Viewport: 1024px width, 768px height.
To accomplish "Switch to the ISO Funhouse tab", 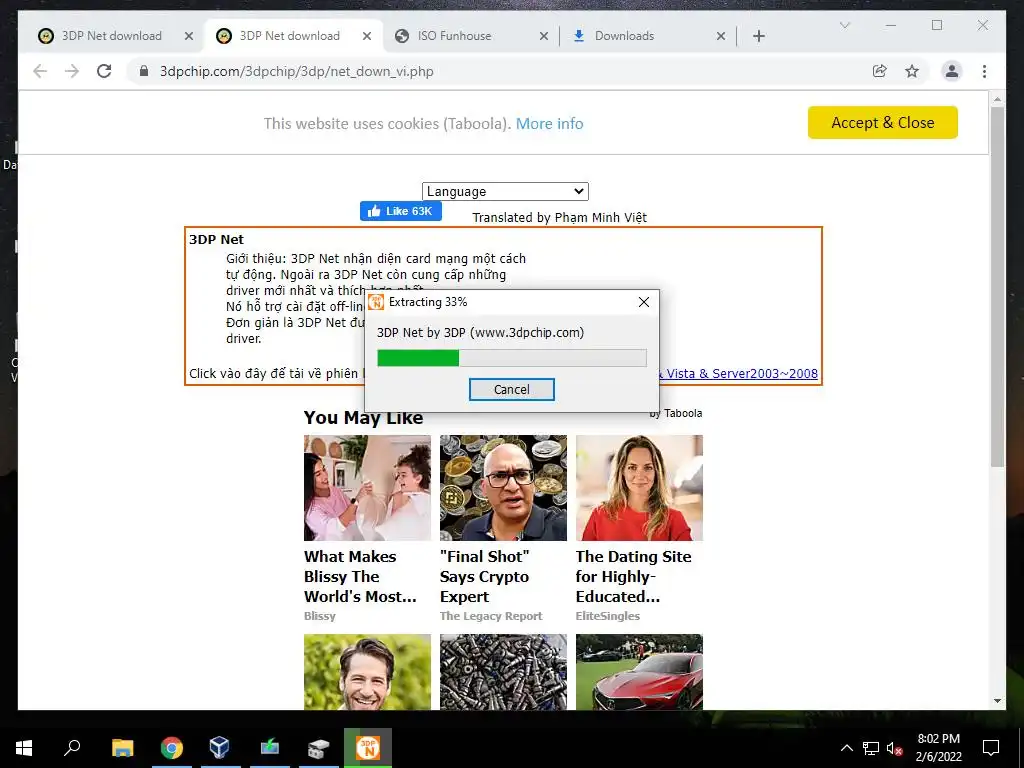I will [x=455, y=36].
